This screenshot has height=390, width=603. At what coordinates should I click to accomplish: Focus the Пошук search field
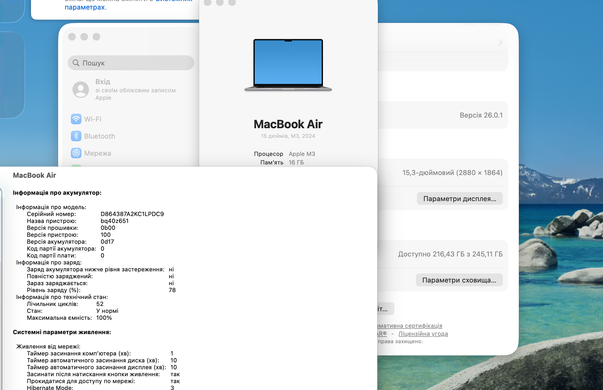pos(131,63)
